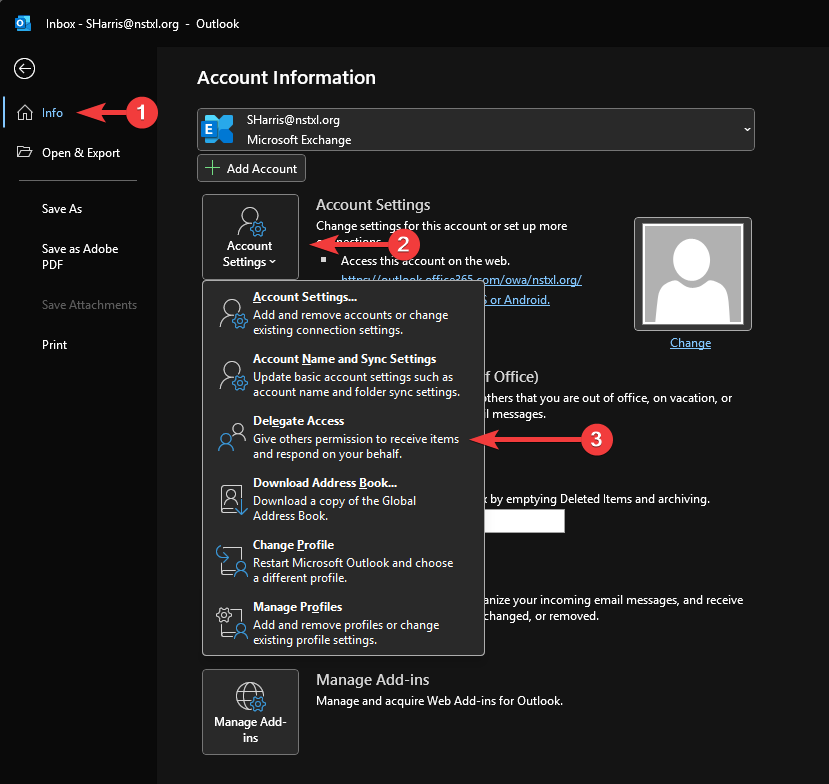Click 'Access this account on the web.' text
Image resolution: width=829 pixels, height=784 pixels.
point(426,261)
